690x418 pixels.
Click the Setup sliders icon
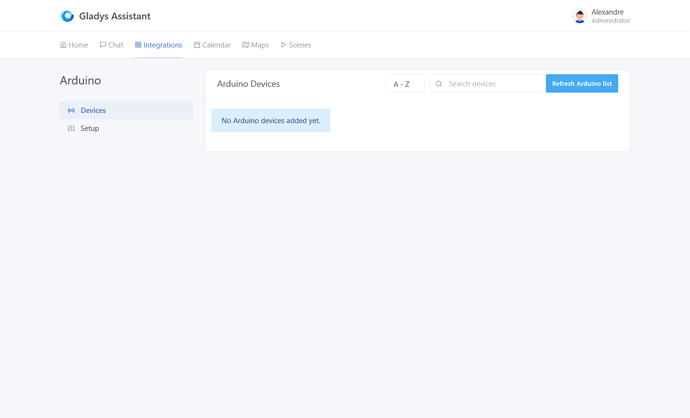point(71,128)
